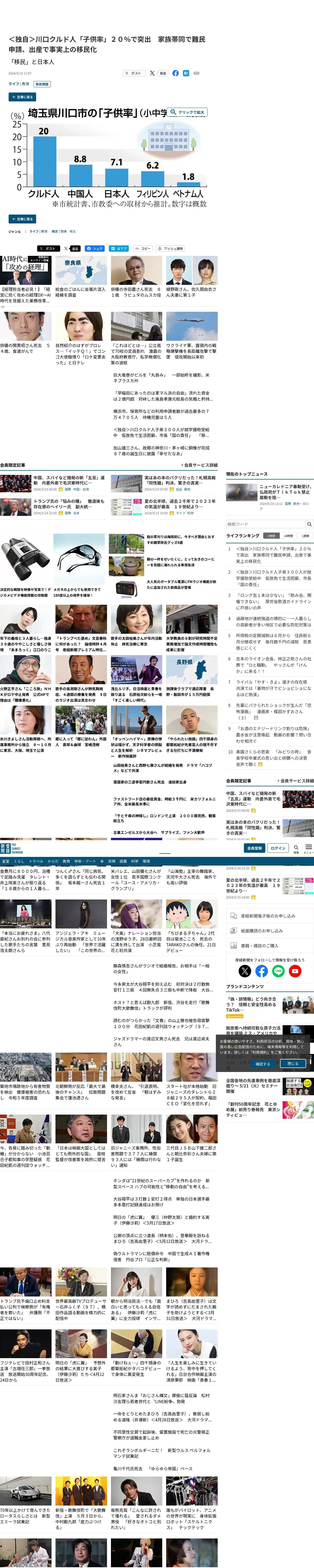The image size is (314, 1568).
Task: Select 将棋 in the navigation bar
Action: [x=111, y=861]
